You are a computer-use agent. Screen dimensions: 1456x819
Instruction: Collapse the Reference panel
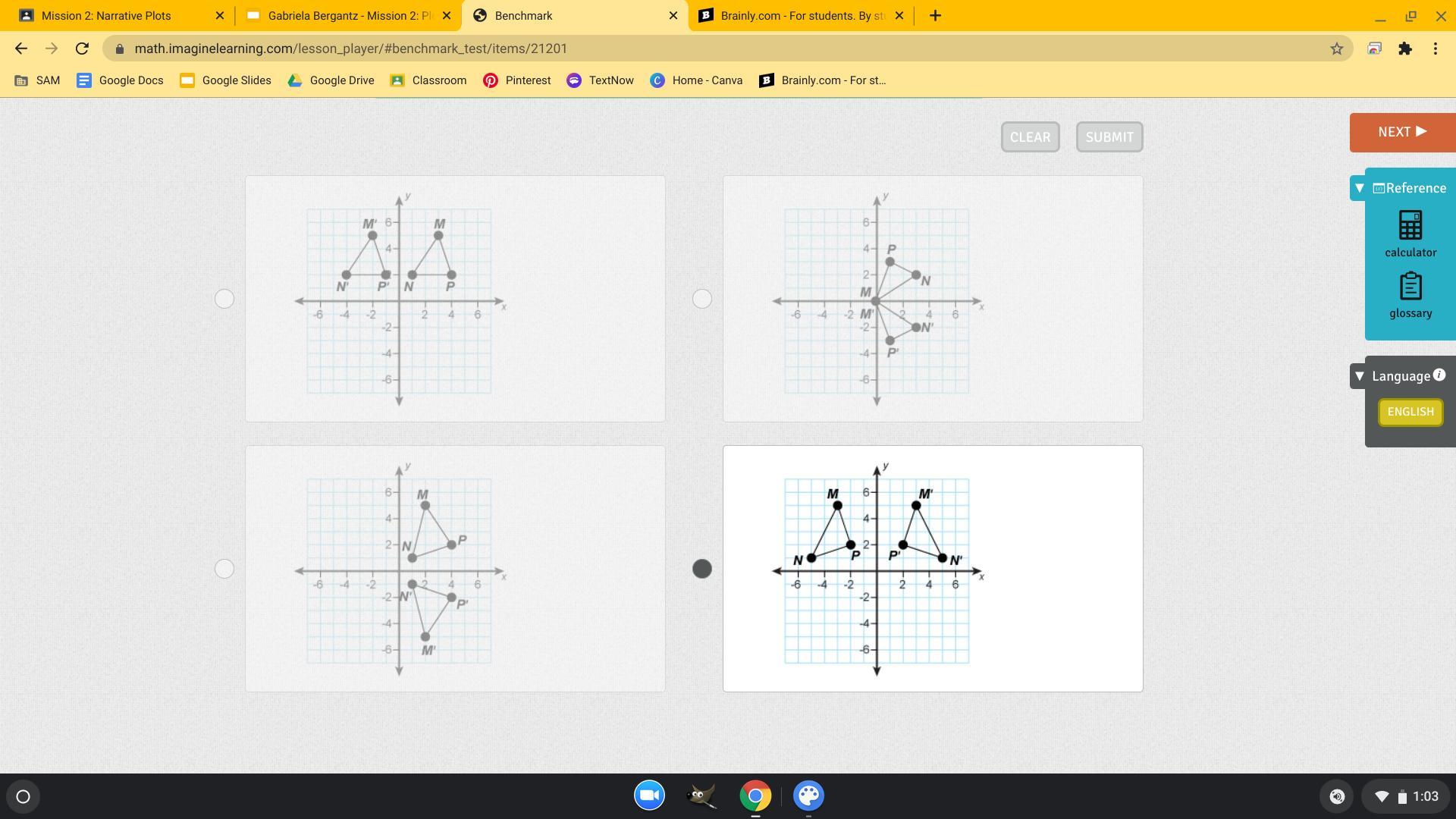(x=1360, y=188)
